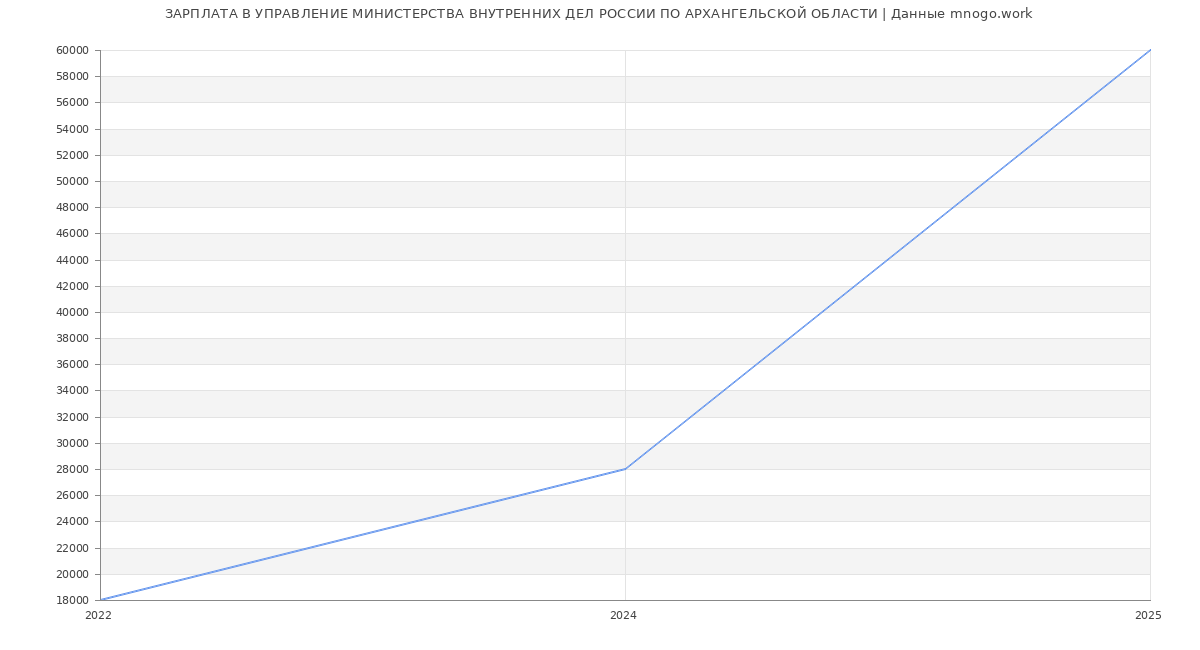Click the 2024 data point on the line
This screenshot has height=650, width=1200.
pyautogui.click(x=625, y=469)
